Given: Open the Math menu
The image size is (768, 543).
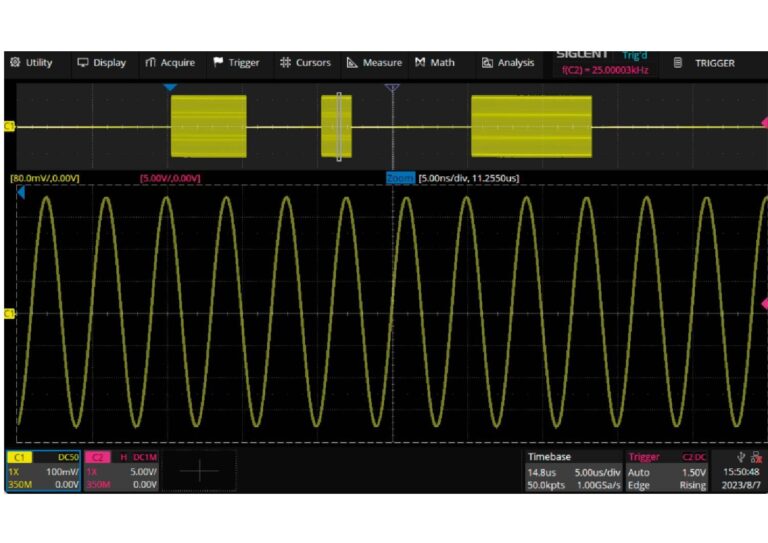Looking at the screenshot, I should point(435,63).
